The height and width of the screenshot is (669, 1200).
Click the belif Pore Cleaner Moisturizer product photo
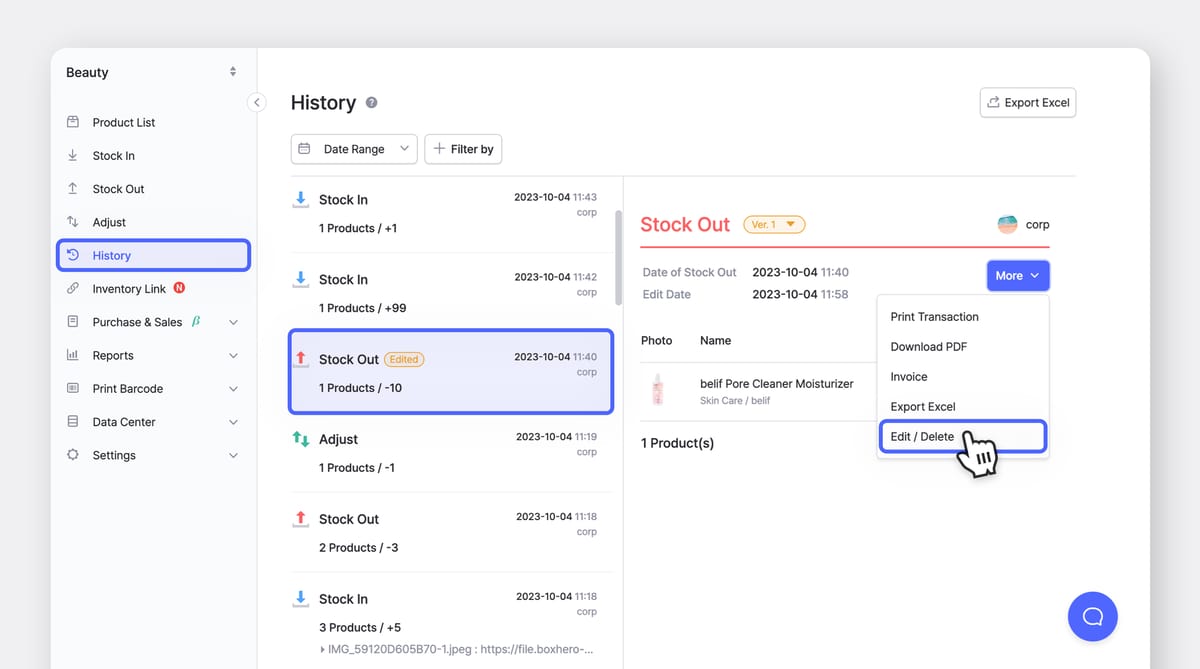point(656,391)
